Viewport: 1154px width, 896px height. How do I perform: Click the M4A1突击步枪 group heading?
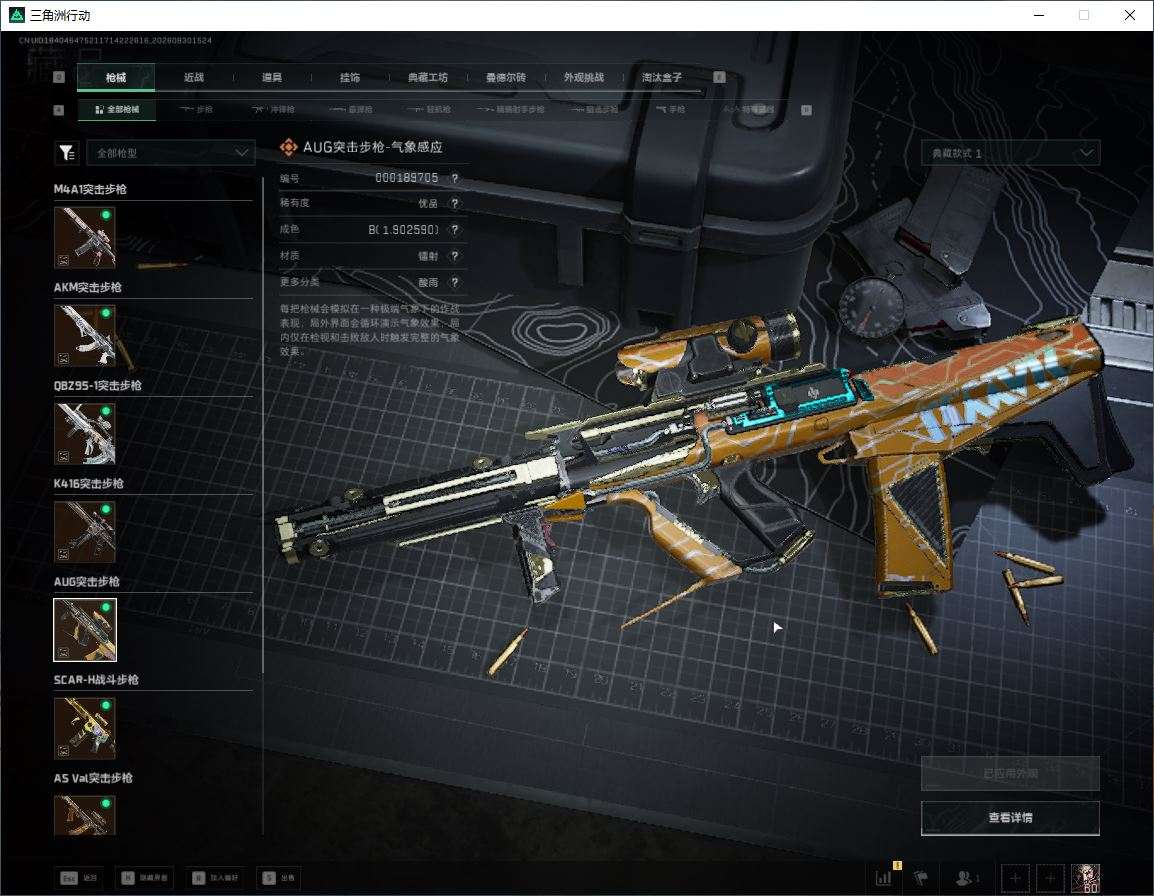click(x=90, y=189)
